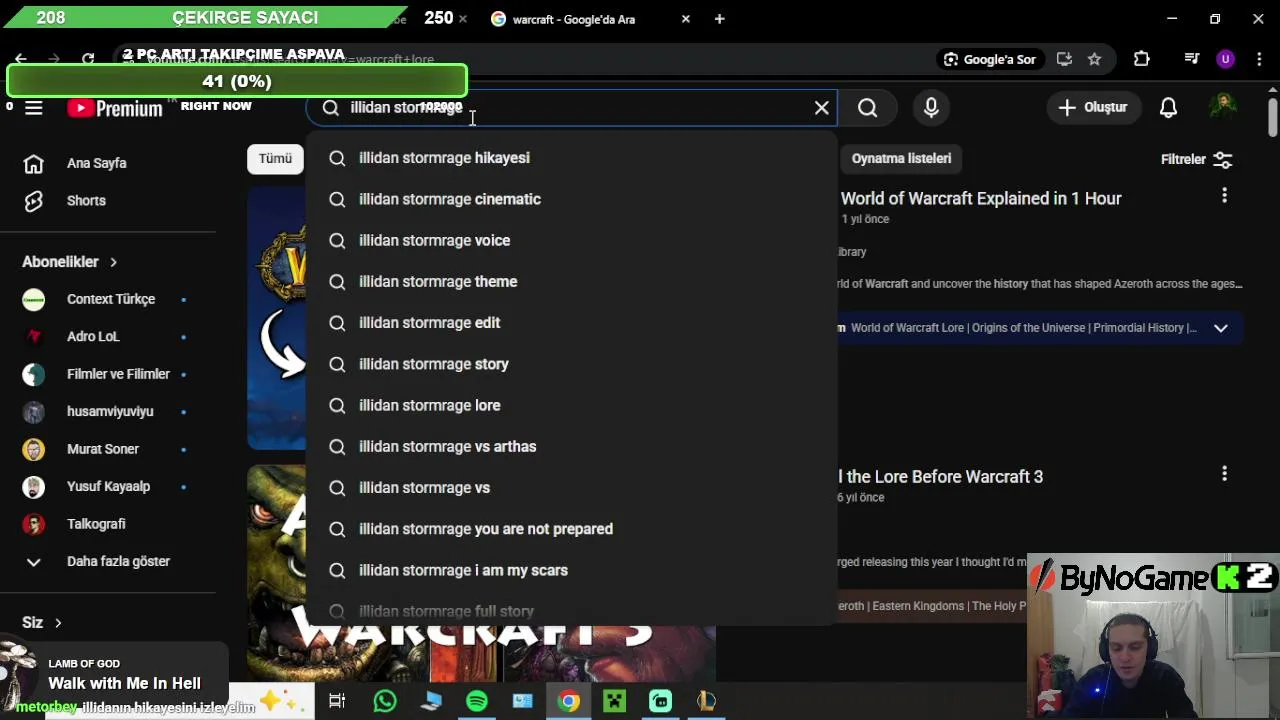Open Minecraft from the taskbar
This screenshot has width=1280, height=720.
click(x=615, y=701)
